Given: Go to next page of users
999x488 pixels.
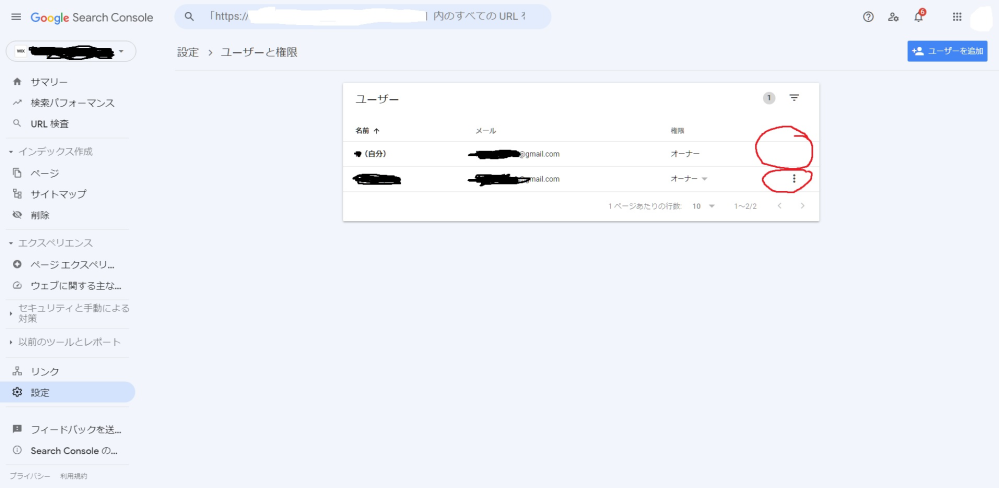Looking at the screenshot, I should 802,206.
